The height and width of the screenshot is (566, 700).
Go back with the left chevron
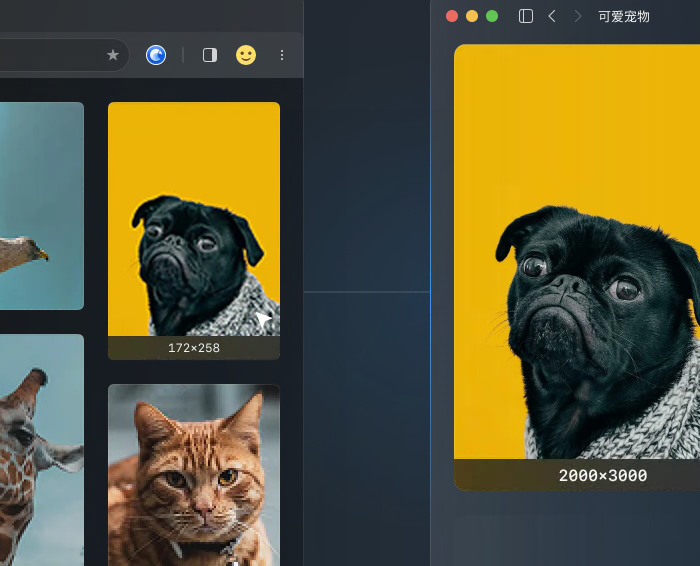click(x=552, y=16)
